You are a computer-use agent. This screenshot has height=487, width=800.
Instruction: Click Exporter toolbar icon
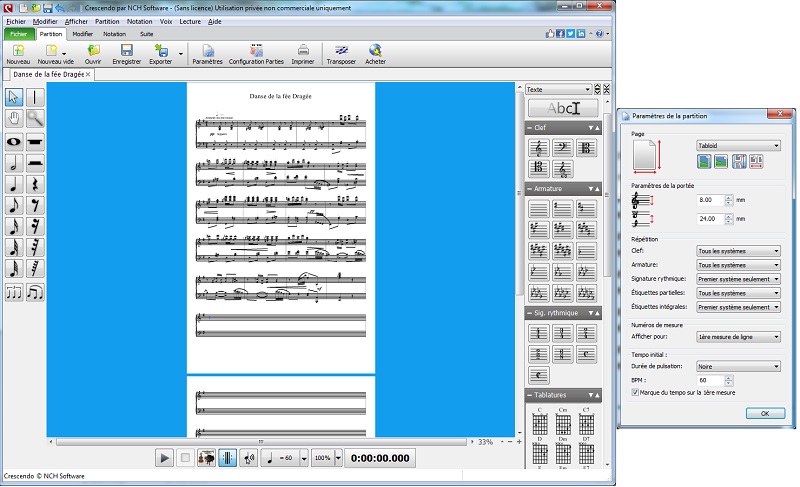pos(161,54)
